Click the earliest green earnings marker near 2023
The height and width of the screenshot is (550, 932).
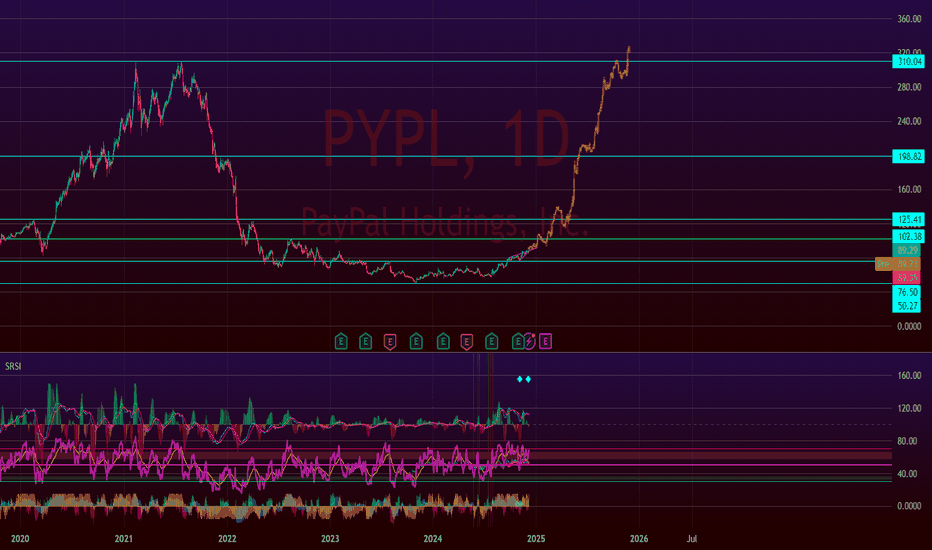click(341, 341)
